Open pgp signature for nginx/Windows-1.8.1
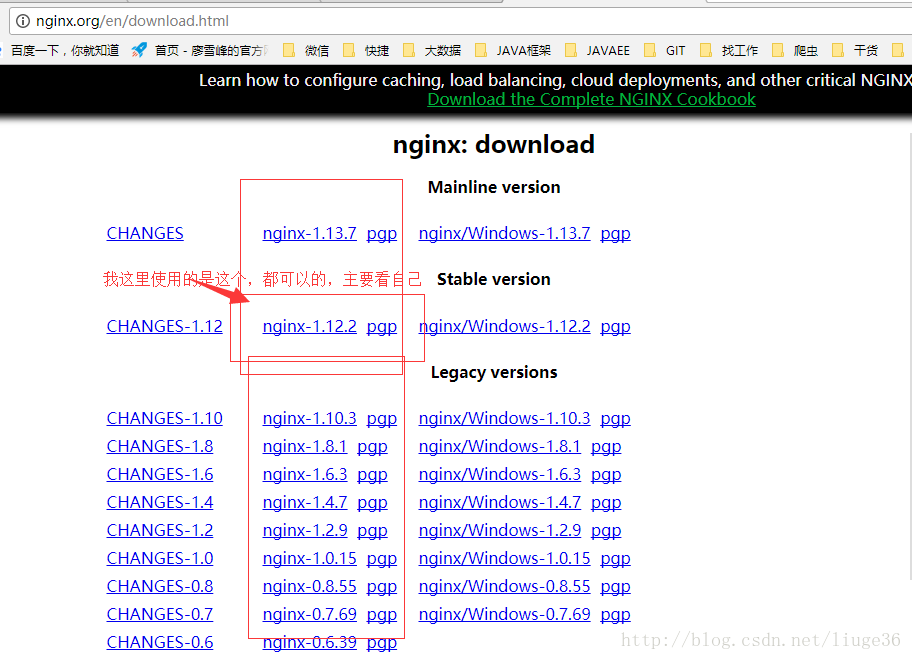The height and width of the screenshot is (660, 912). click(606, 447)
